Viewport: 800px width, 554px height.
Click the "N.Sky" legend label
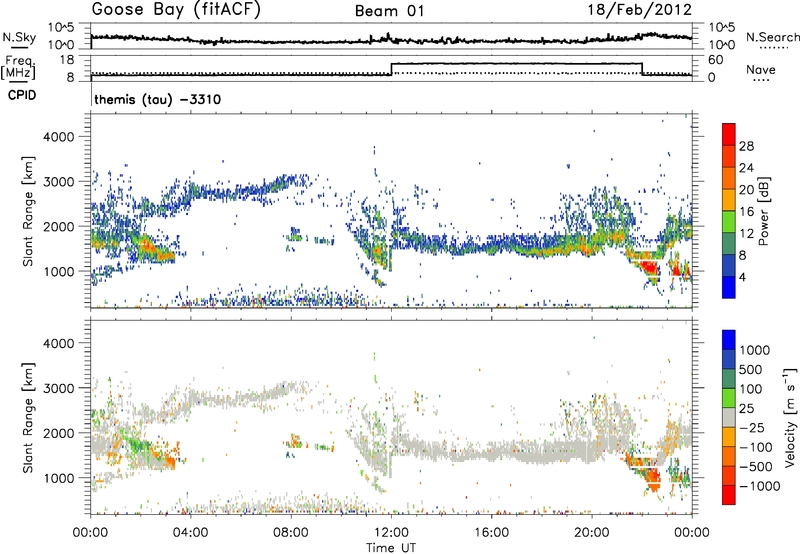coord(19,37)
